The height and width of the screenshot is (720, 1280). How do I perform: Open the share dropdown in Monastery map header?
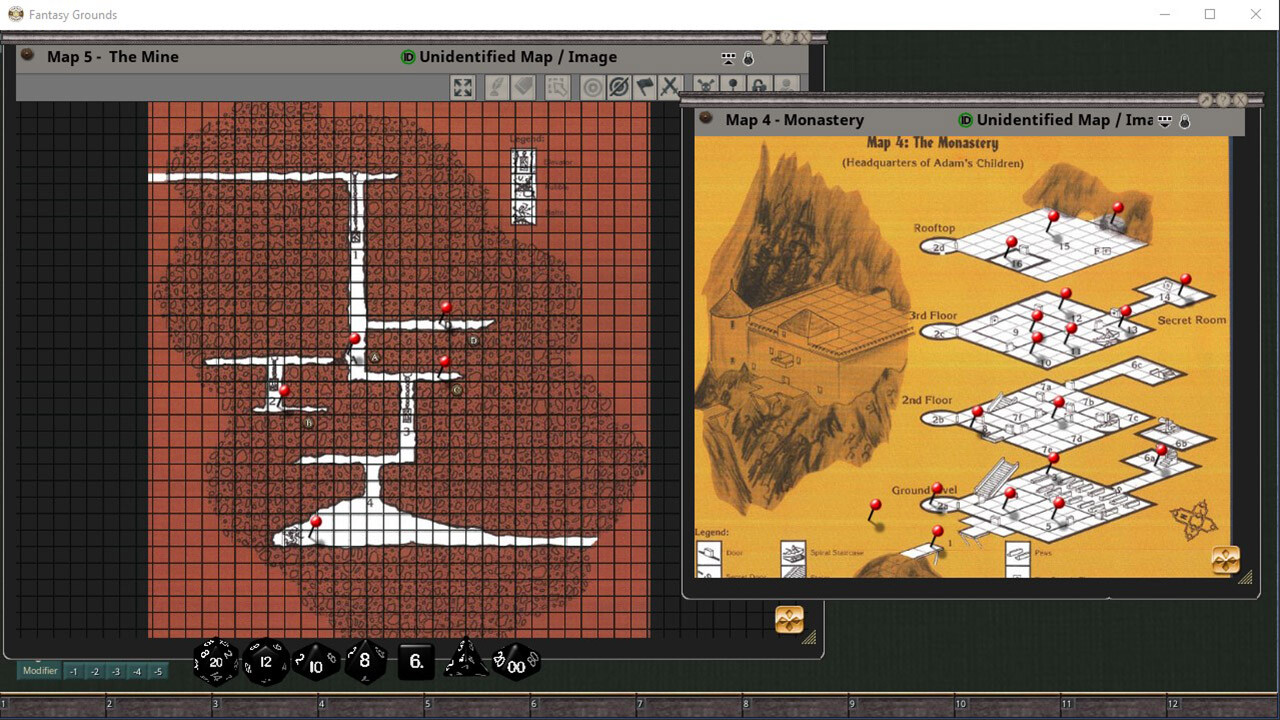1165,121
